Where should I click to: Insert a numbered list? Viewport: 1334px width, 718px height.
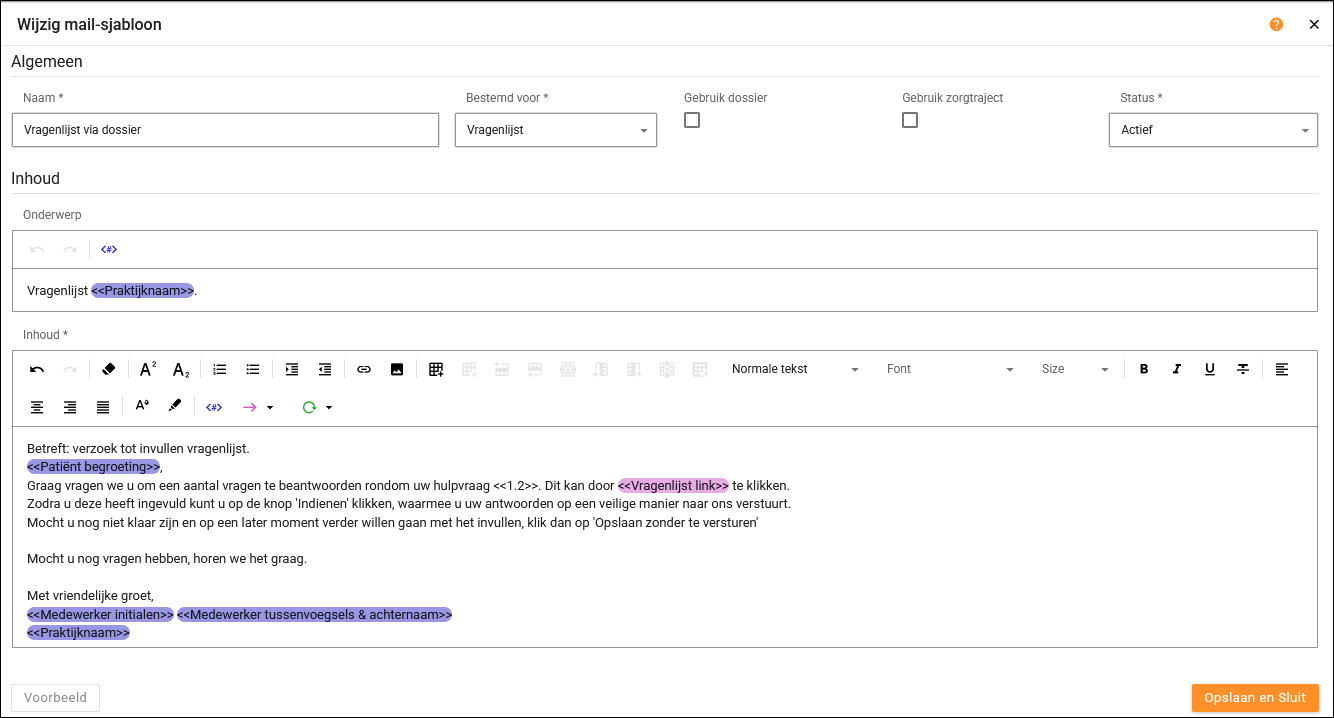pyautogui.click(x=220, y=370)
